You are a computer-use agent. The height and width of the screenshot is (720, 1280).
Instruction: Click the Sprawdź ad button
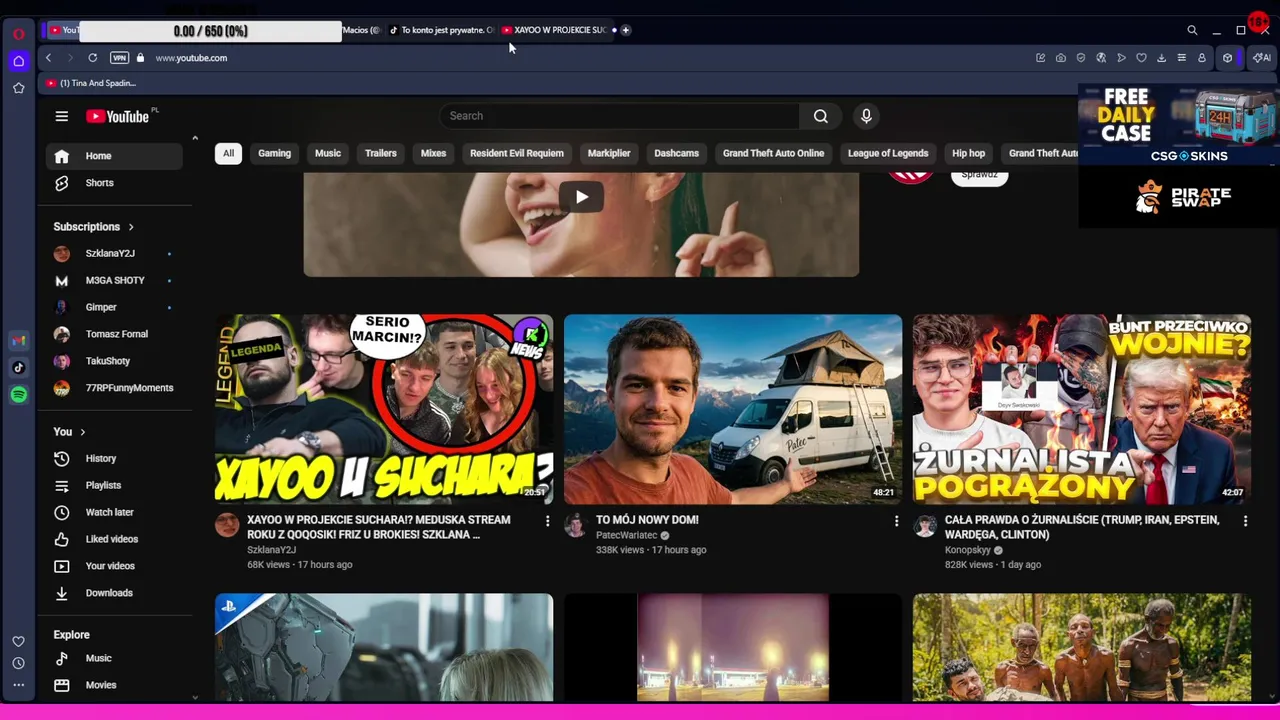coord(979,175)
